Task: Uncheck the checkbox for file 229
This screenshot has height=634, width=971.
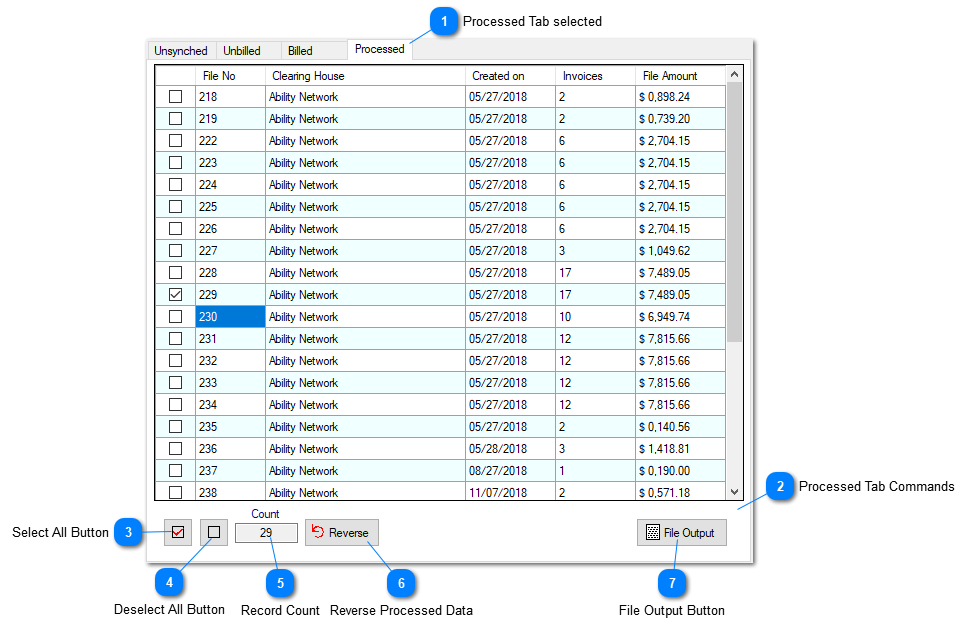Action: tap(175, 294)
